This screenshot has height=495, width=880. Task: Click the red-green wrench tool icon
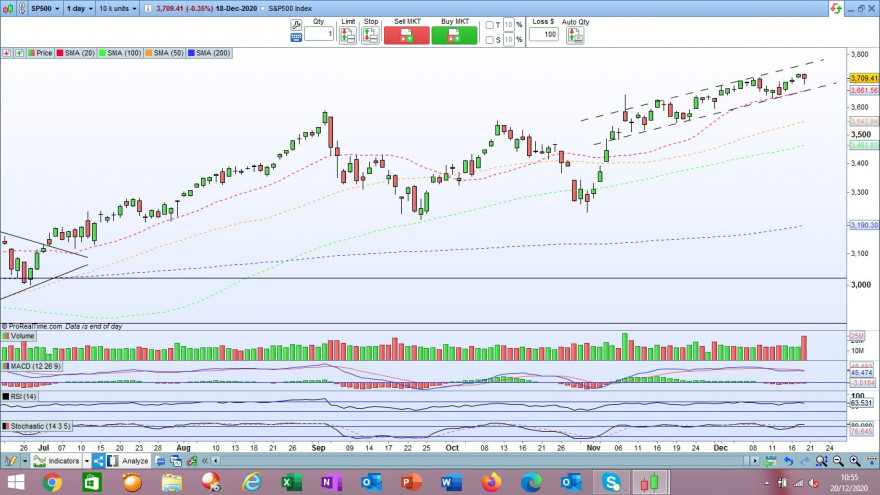(192, 461)
